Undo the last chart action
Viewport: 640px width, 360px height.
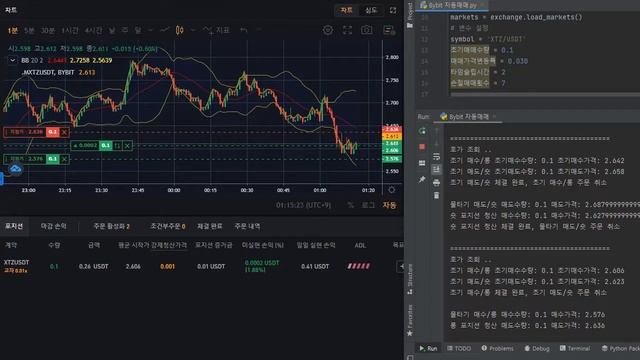click(x=244, y=30)
